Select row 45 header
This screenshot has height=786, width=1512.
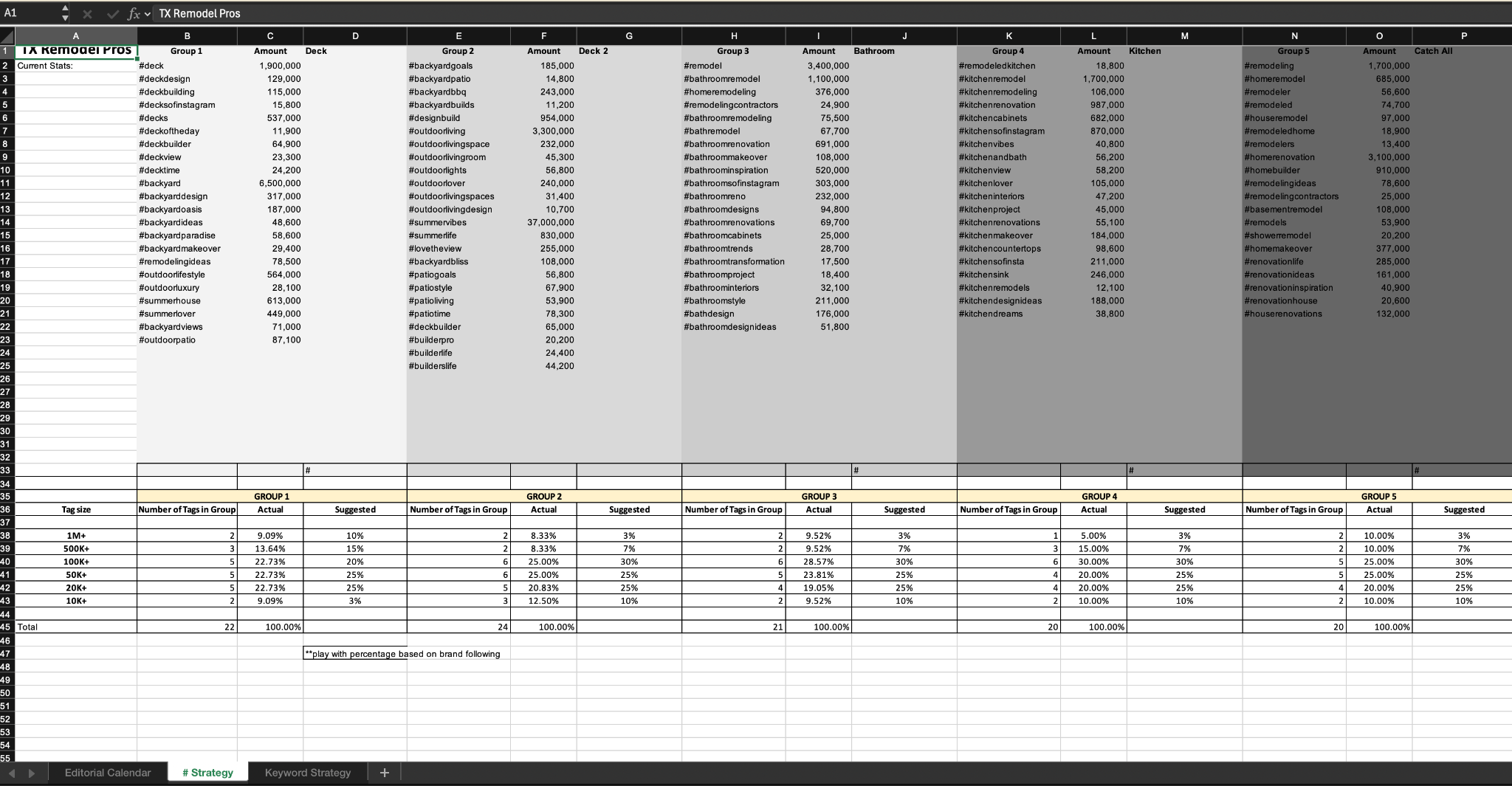pyautogui.click(x=7, y=627)
